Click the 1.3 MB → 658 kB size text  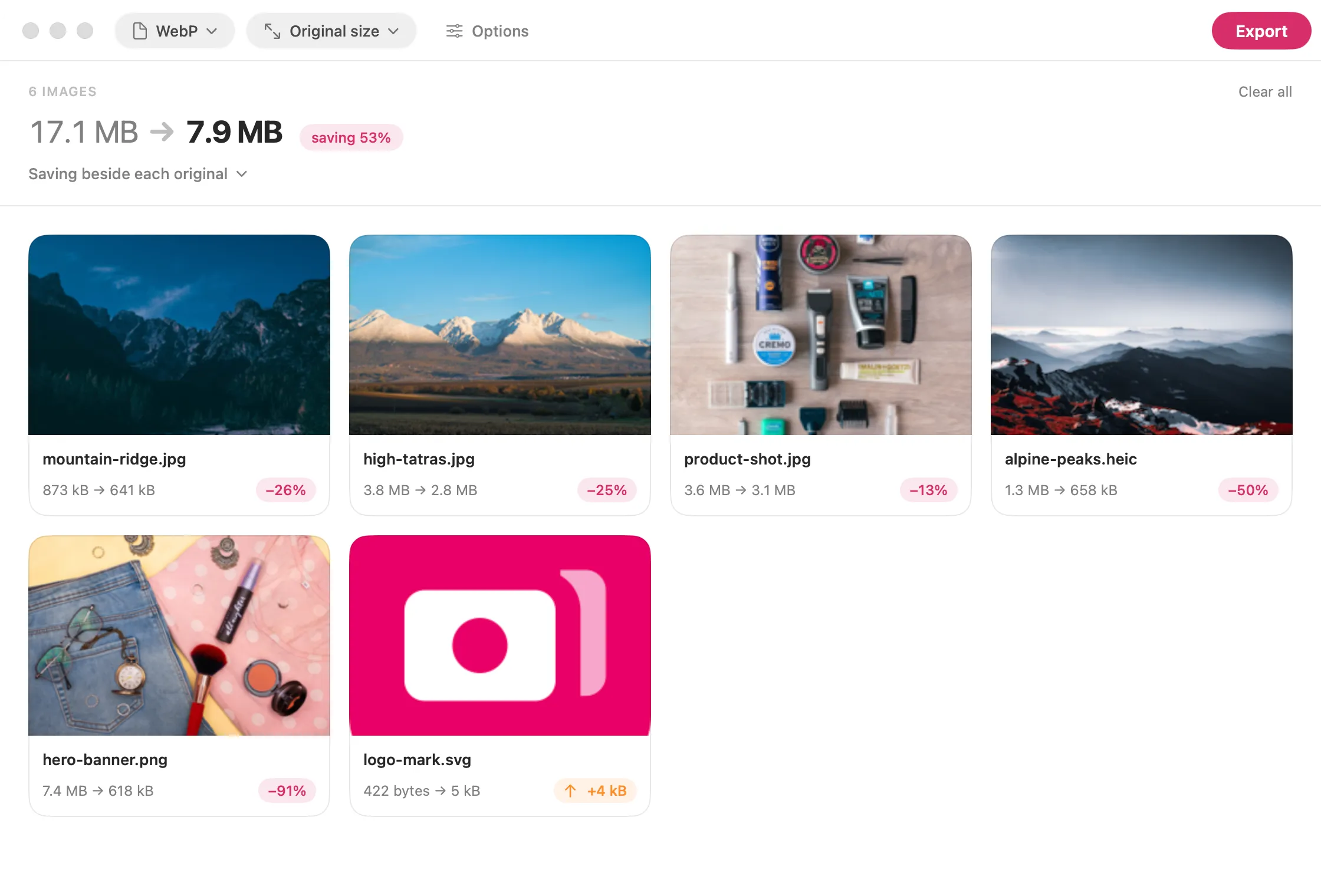(x=1061, y=490)
